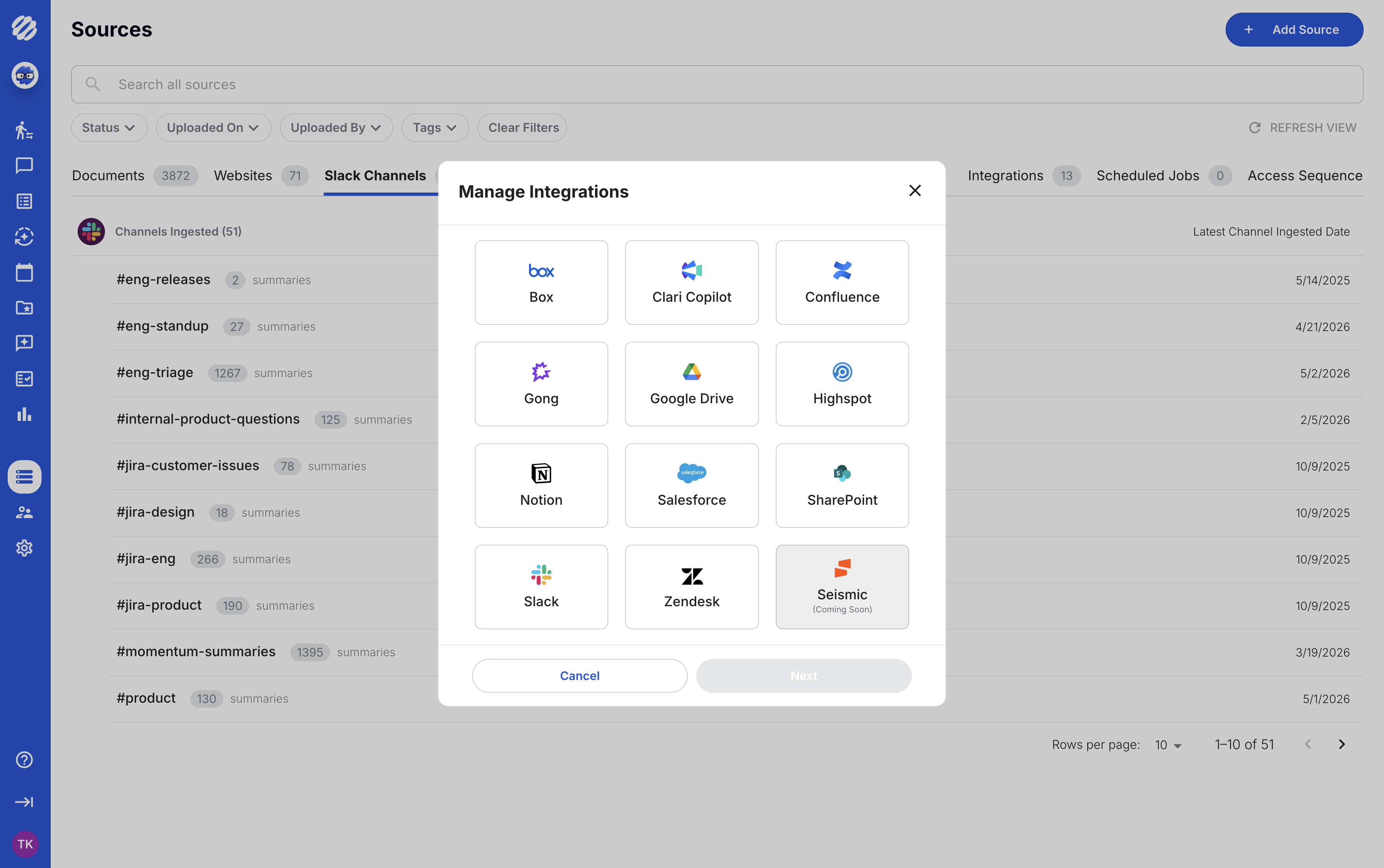Open the starred folder sidebar icon
The height and width of the screenshot is (868, 1384).
[x=24, y=308]
